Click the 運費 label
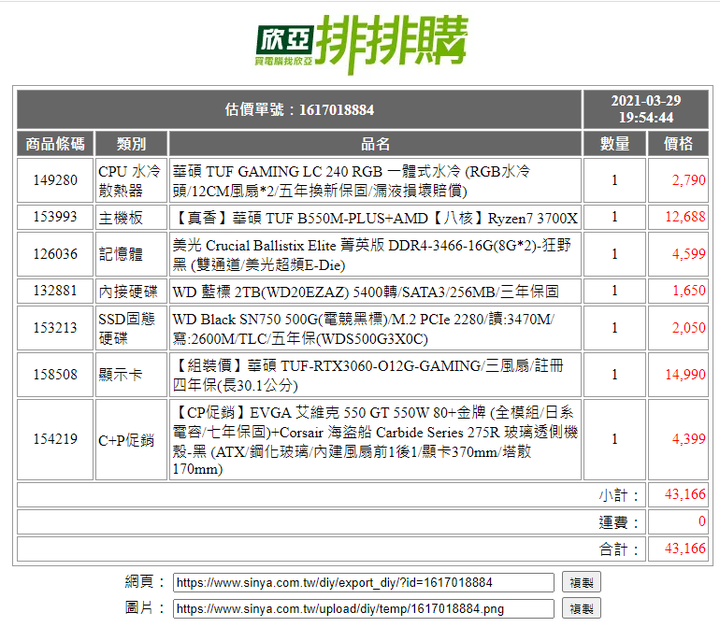Screen dimensions: 720x627 pos(619,522)
